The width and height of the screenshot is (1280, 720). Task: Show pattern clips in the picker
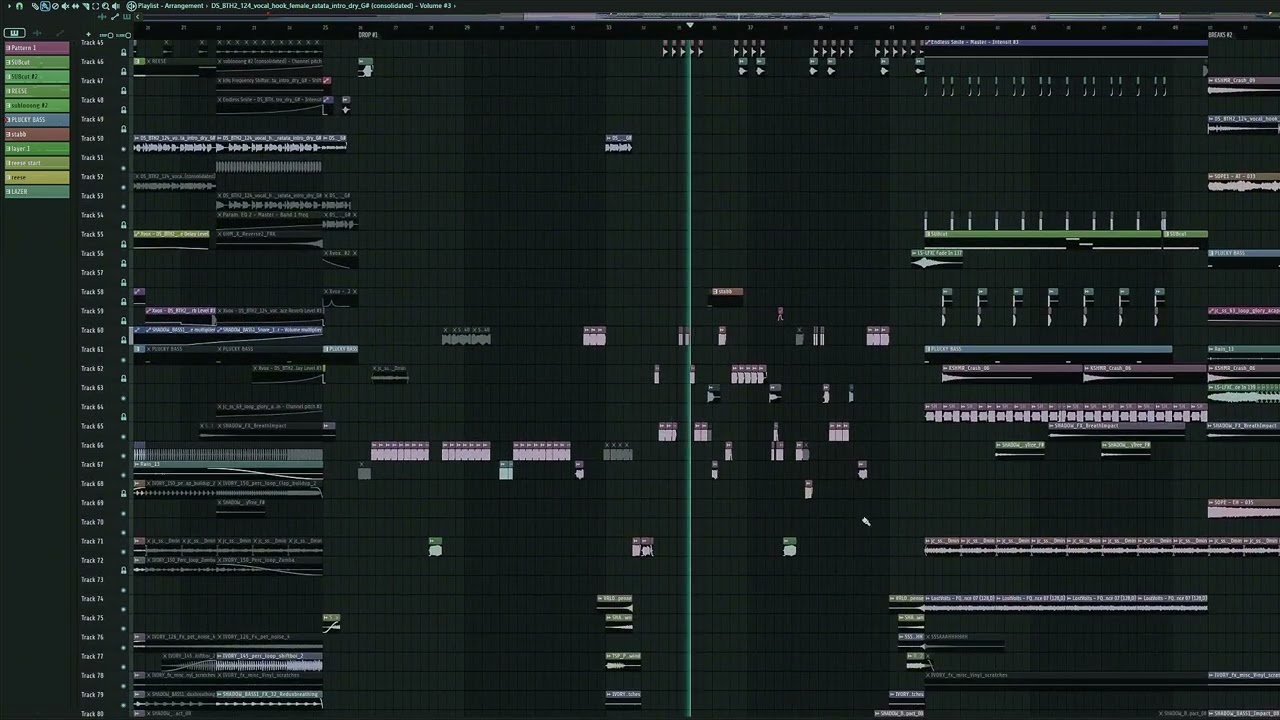(x=14, y=33)
